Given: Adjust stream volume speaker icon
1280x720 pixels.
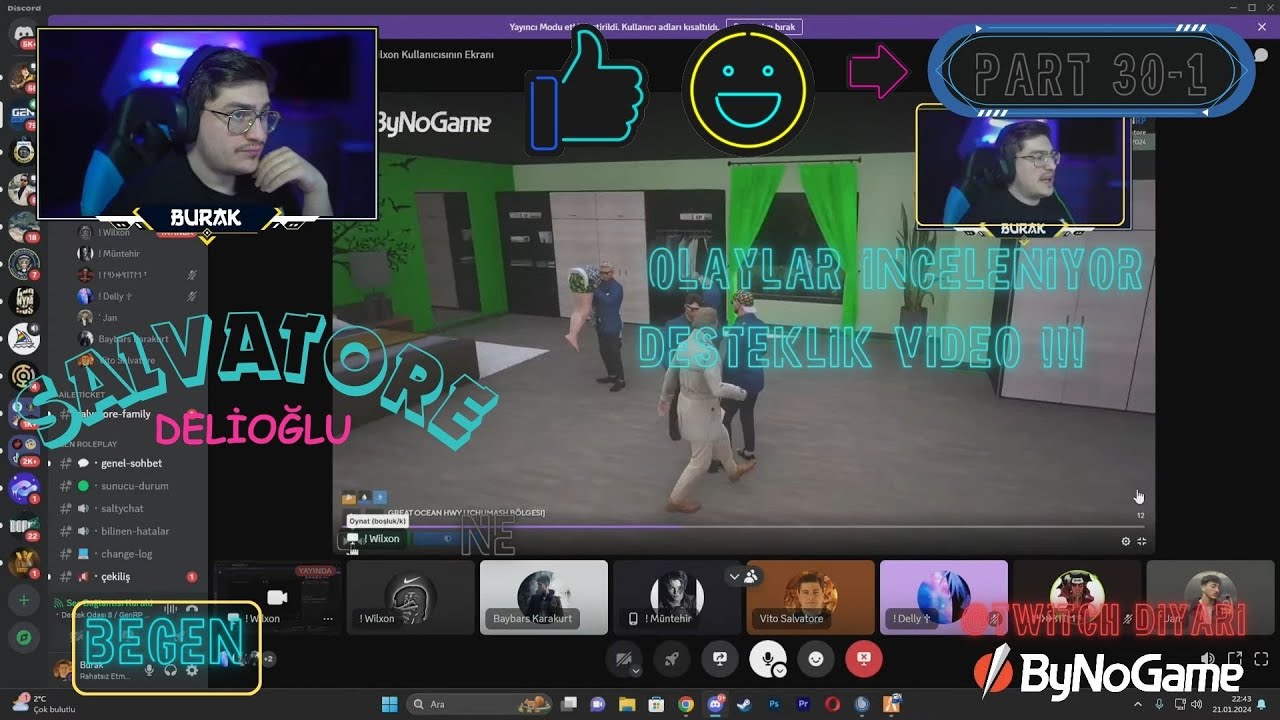Looking at the screenshot, I should 1208,659.
